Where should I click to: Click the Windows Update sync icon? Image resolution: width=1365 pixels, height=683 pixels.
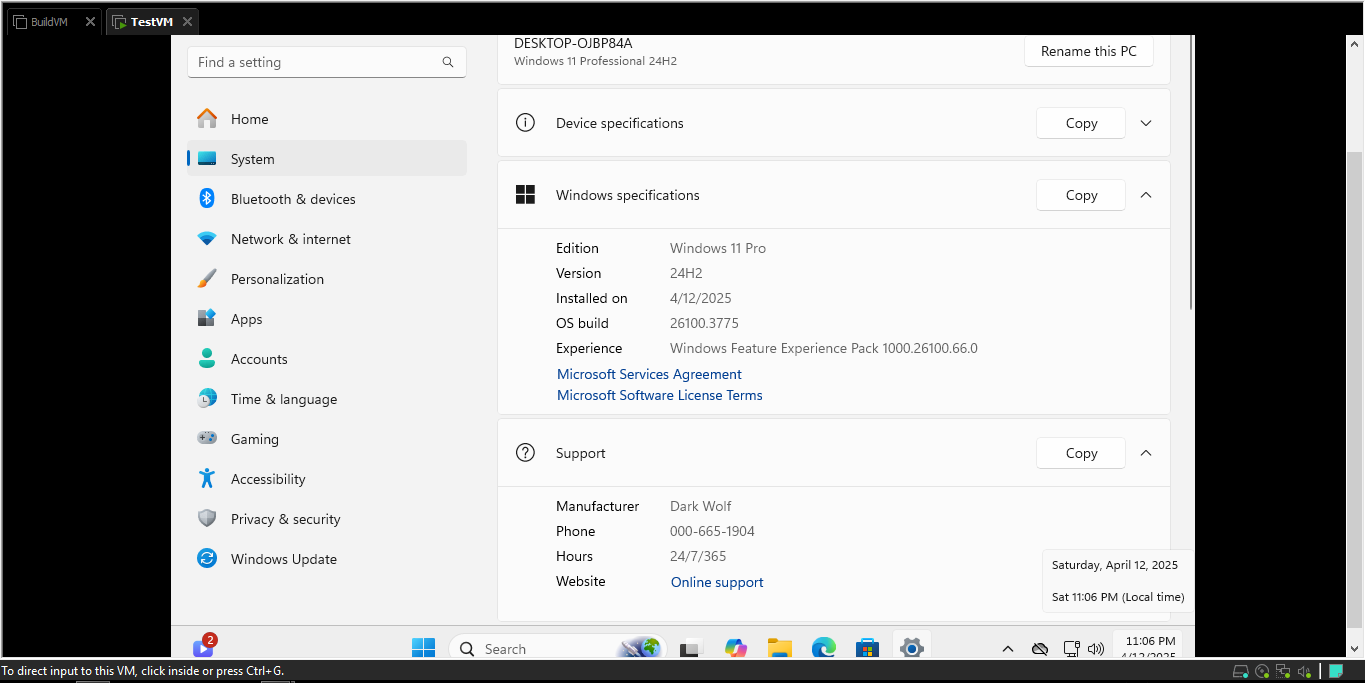tap(207, 559)
